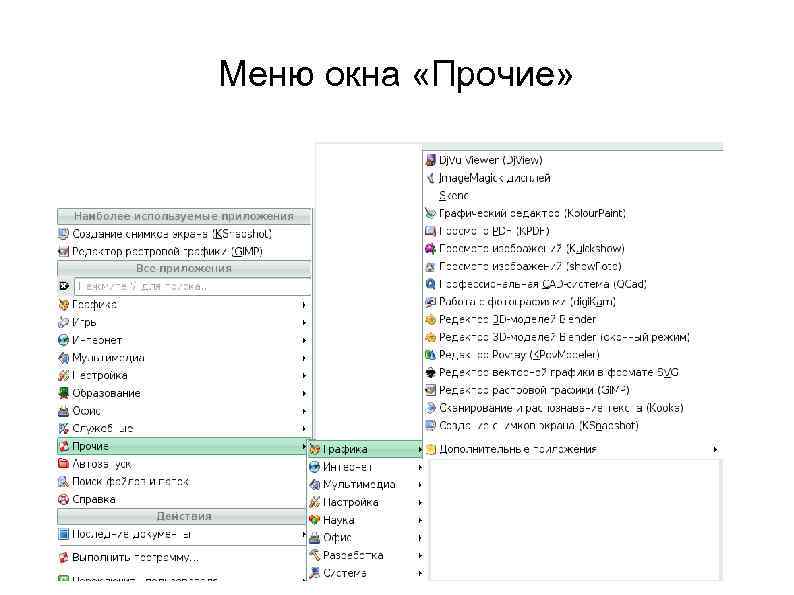Select Графика in Прочие submenu
This screenshot has height=595, width=794.
pyautogui.click(x=365, y=450)
